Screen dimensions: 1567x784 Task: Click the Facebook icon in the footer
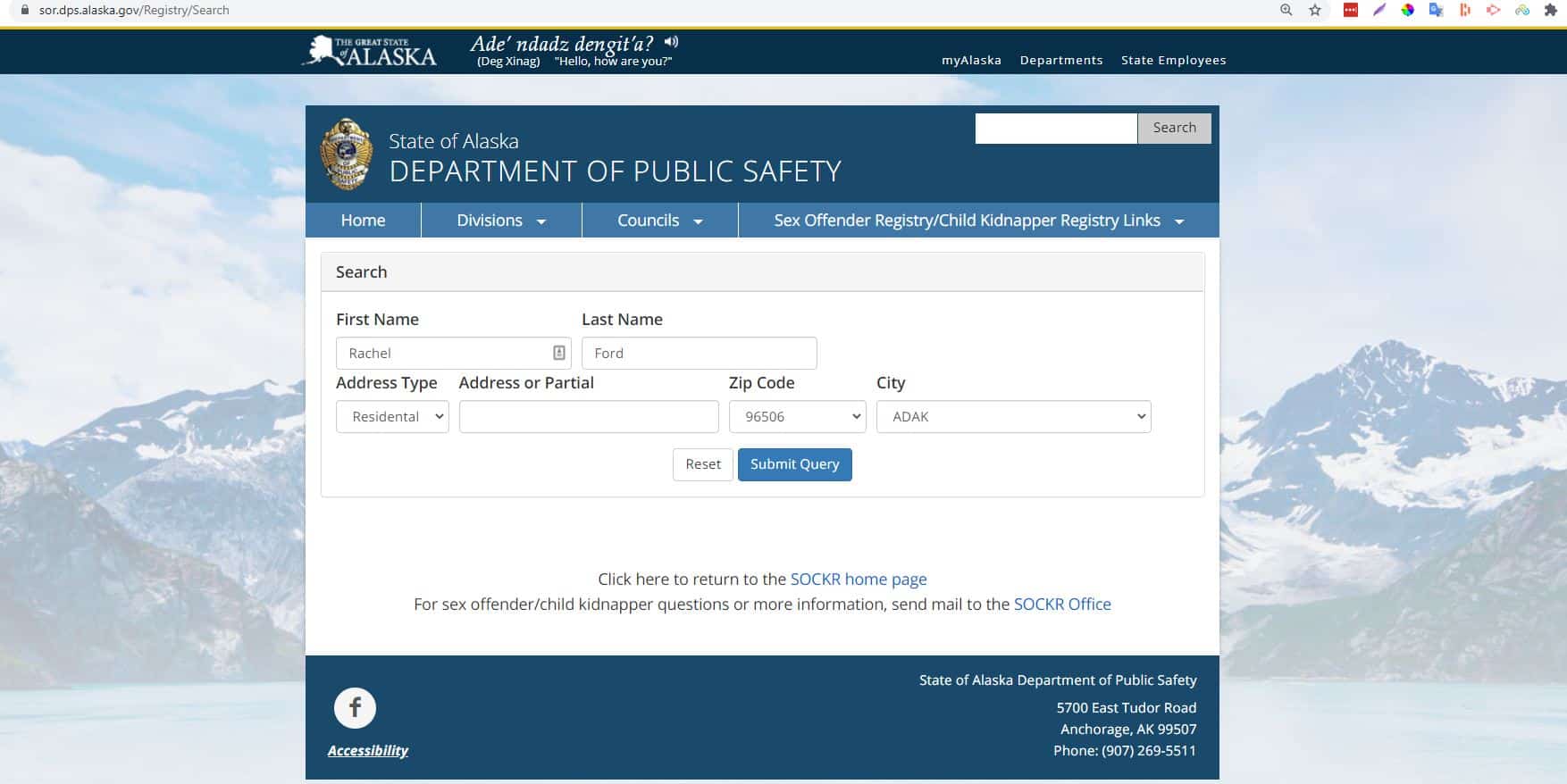(355, 708)
